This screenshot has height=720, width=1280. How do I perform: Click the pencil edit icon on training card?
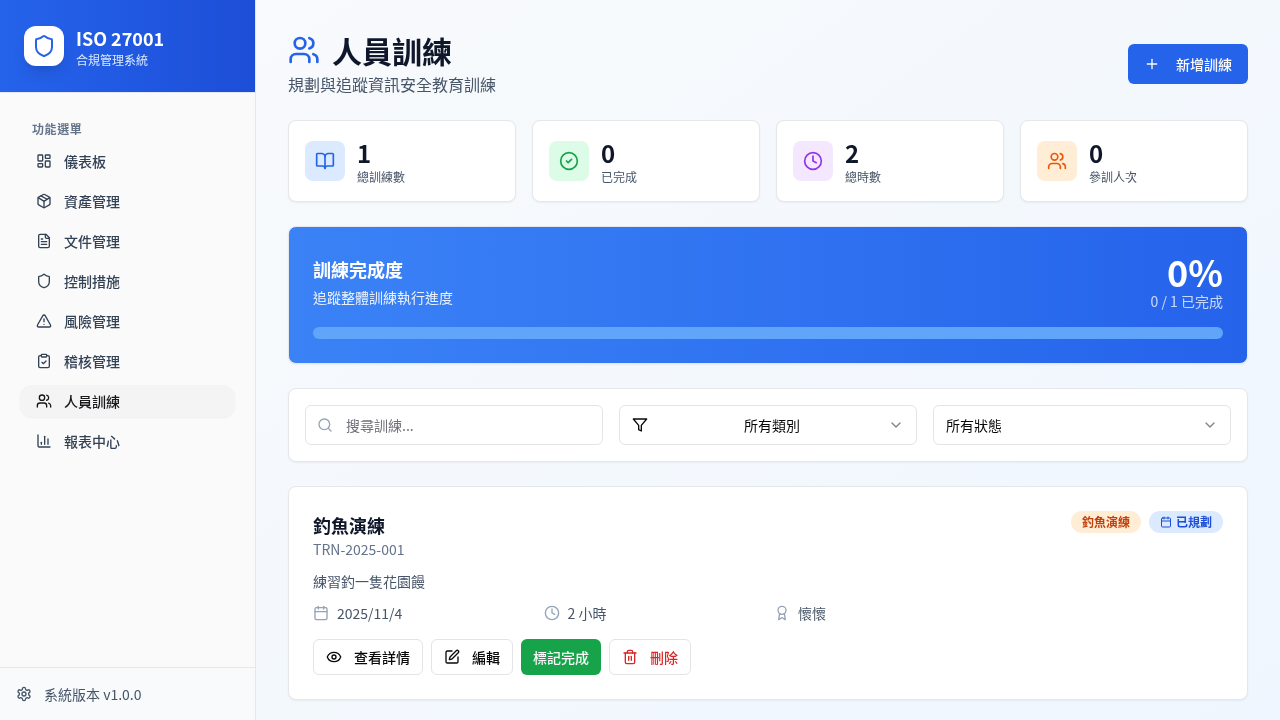click(452, 657)
